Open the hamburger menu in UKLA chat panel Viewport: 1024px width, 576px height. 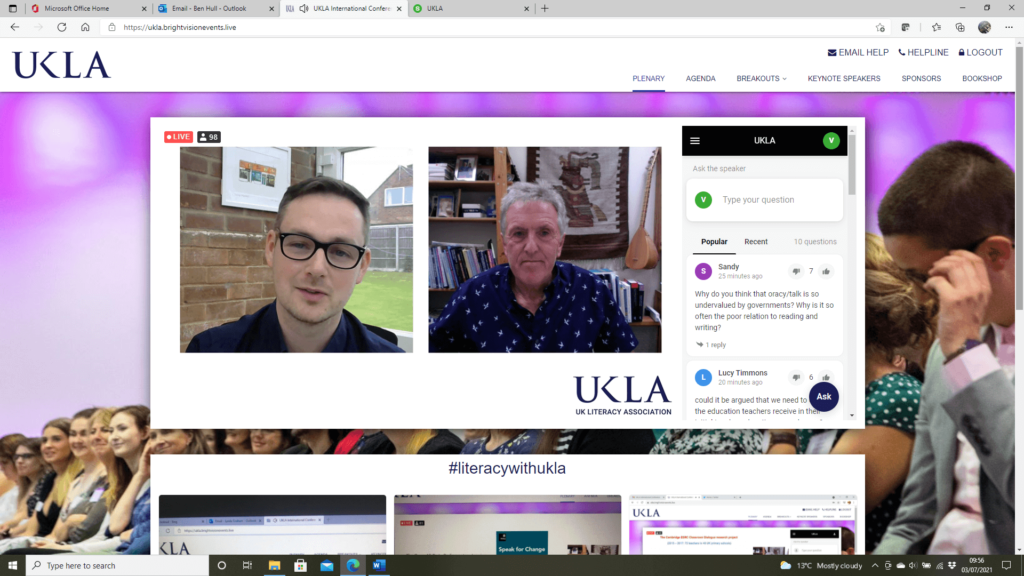pos(696,140)
